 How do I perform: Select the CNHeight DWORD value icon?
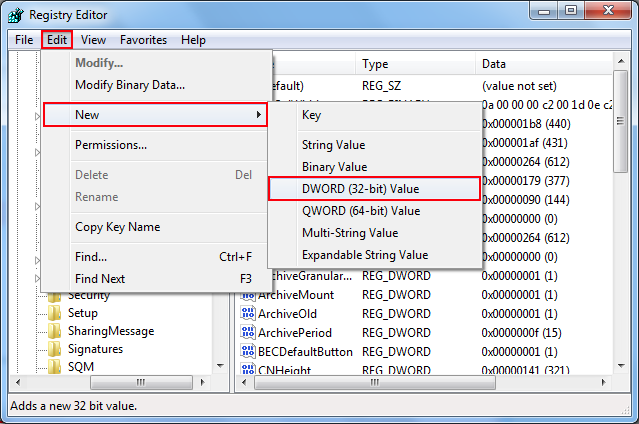pos(247,369)
